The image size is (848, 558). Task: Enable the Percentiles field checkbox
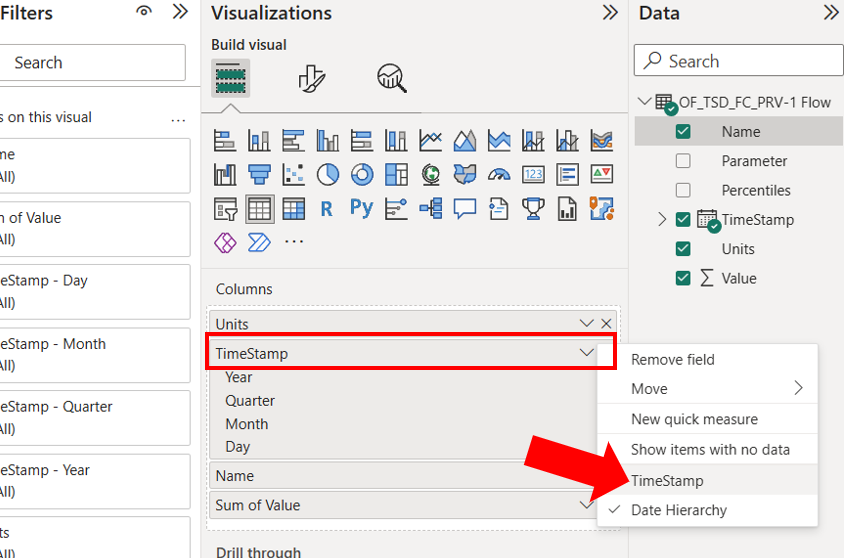(x=683, y=190)
